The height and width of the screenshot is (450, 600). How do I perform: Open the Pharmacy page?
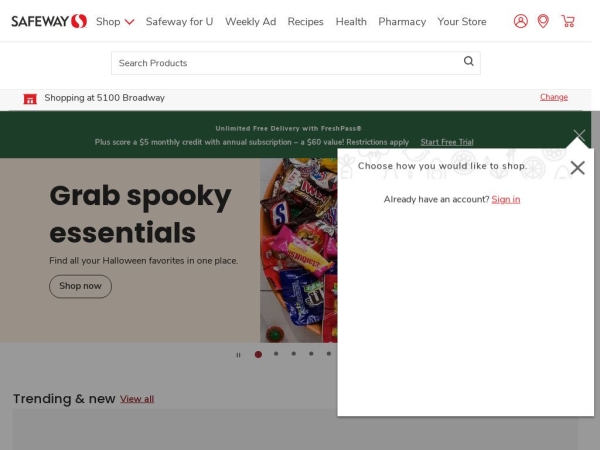point(402,22)
